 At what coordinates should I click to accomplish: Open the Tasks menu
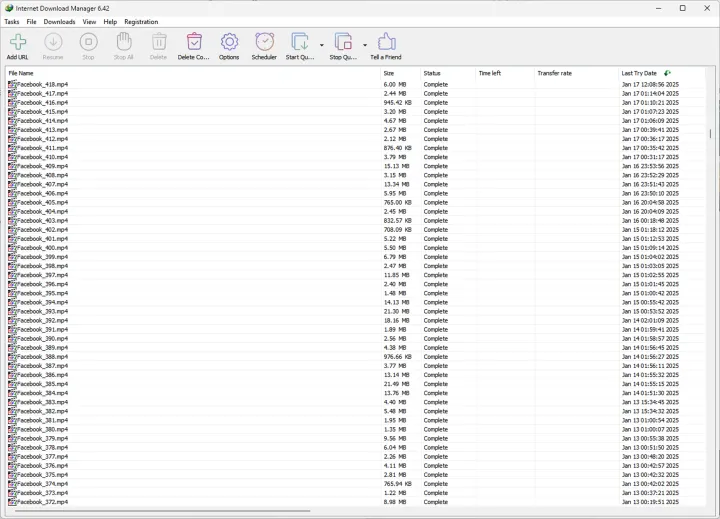pyautogui.click(x=12, y=21)
